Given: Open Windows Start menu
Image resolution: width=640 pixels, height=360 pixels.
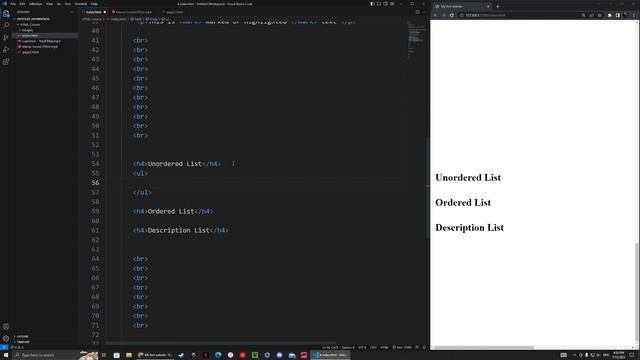Looking at the screenshot, I should pyautogui.click(x=6, y=355).
